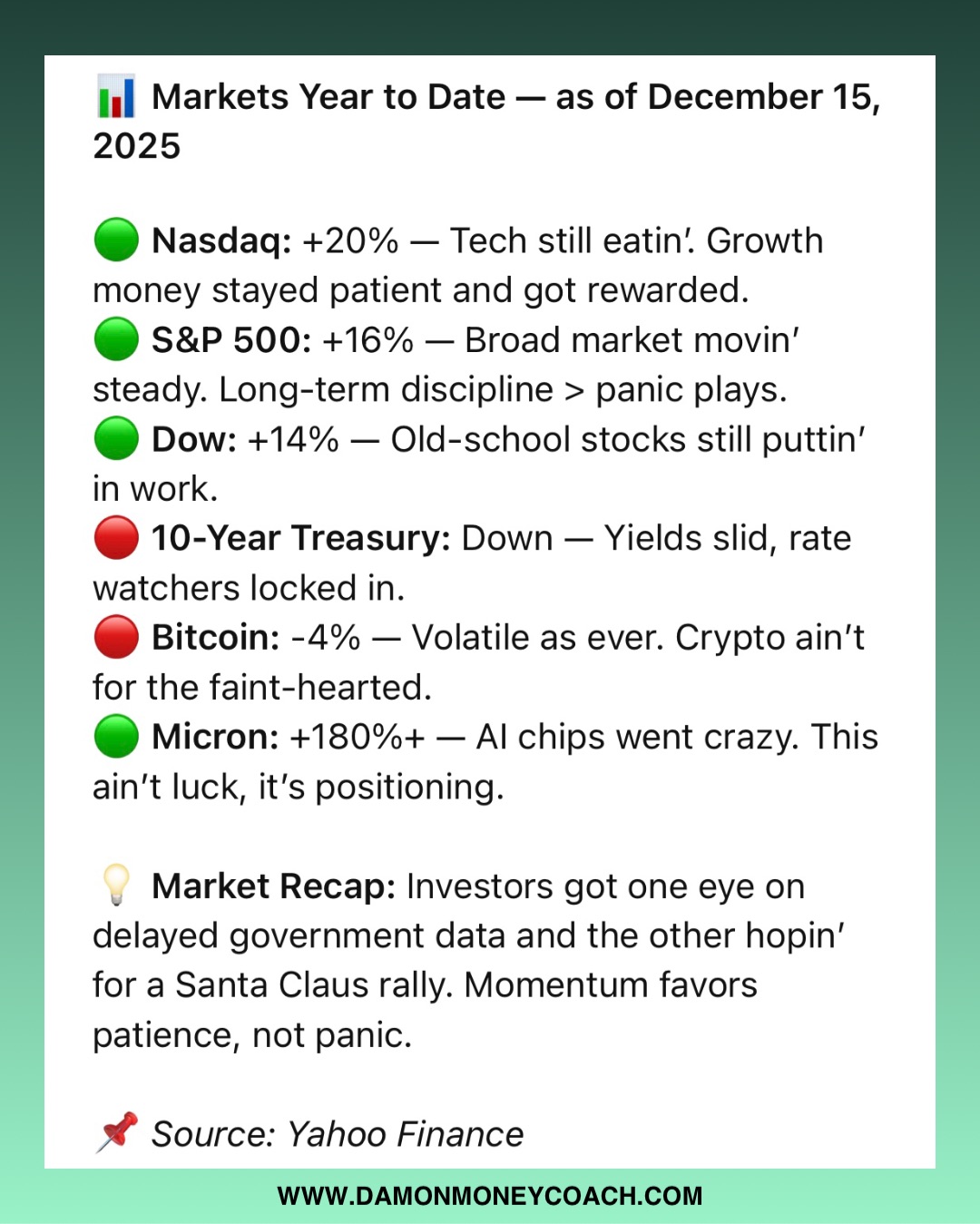Click the green circle beside S&P 500

pos(116,339)
